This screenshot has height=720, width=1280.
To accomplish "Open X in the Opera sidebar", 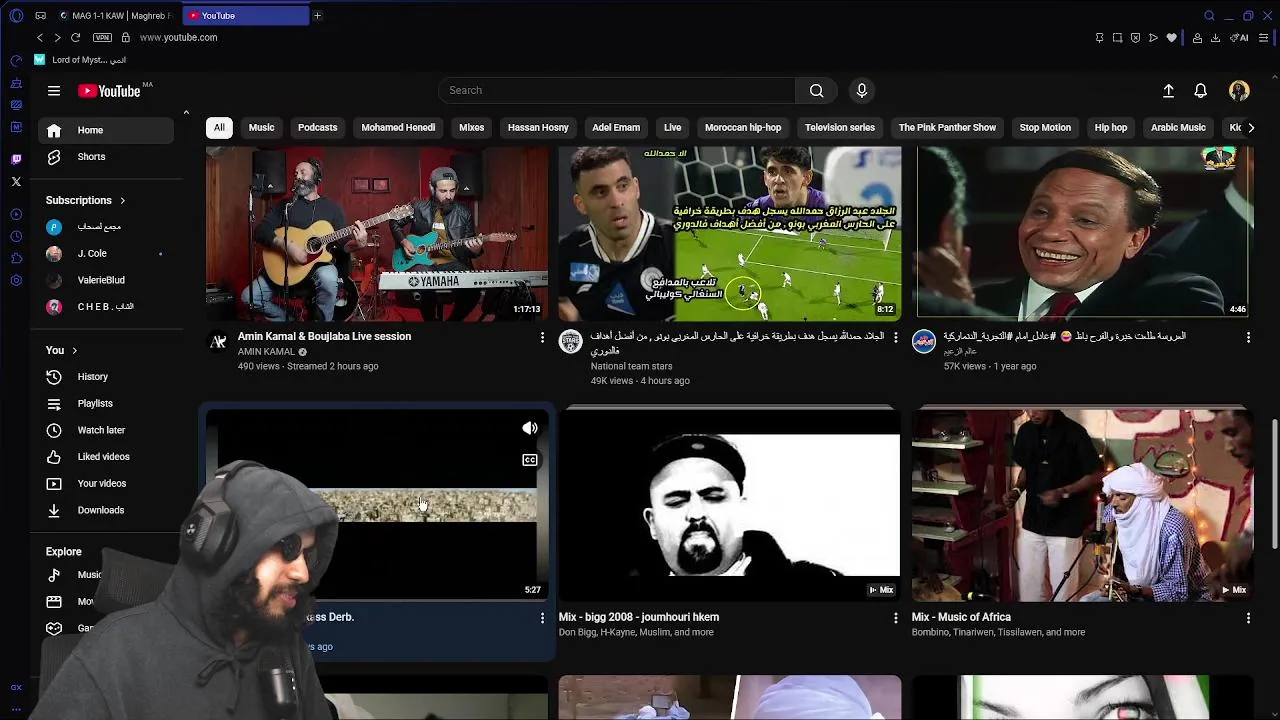I will click(x=16, y=181).
